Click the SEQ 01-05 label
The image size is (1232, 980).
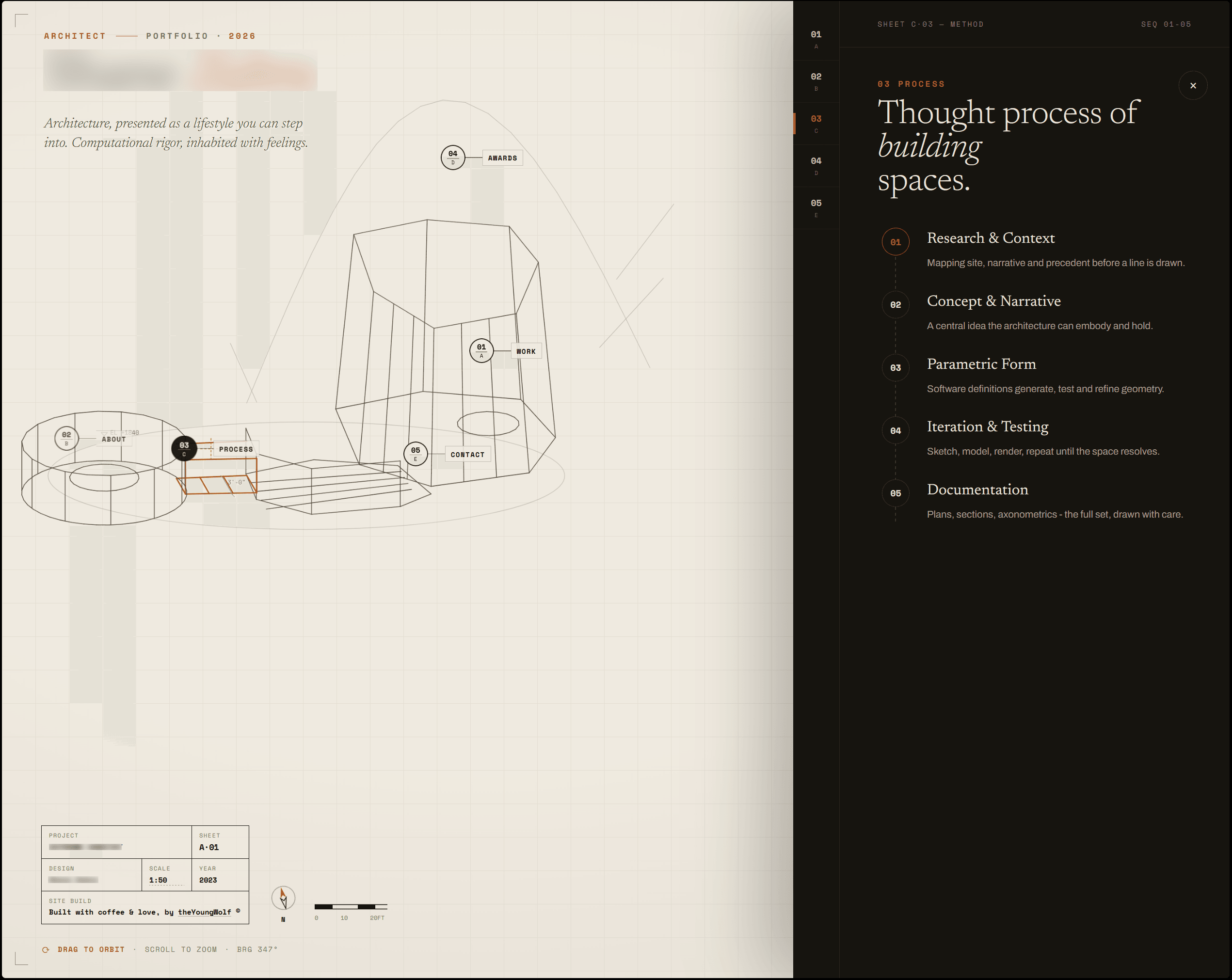click(1166, 25)
